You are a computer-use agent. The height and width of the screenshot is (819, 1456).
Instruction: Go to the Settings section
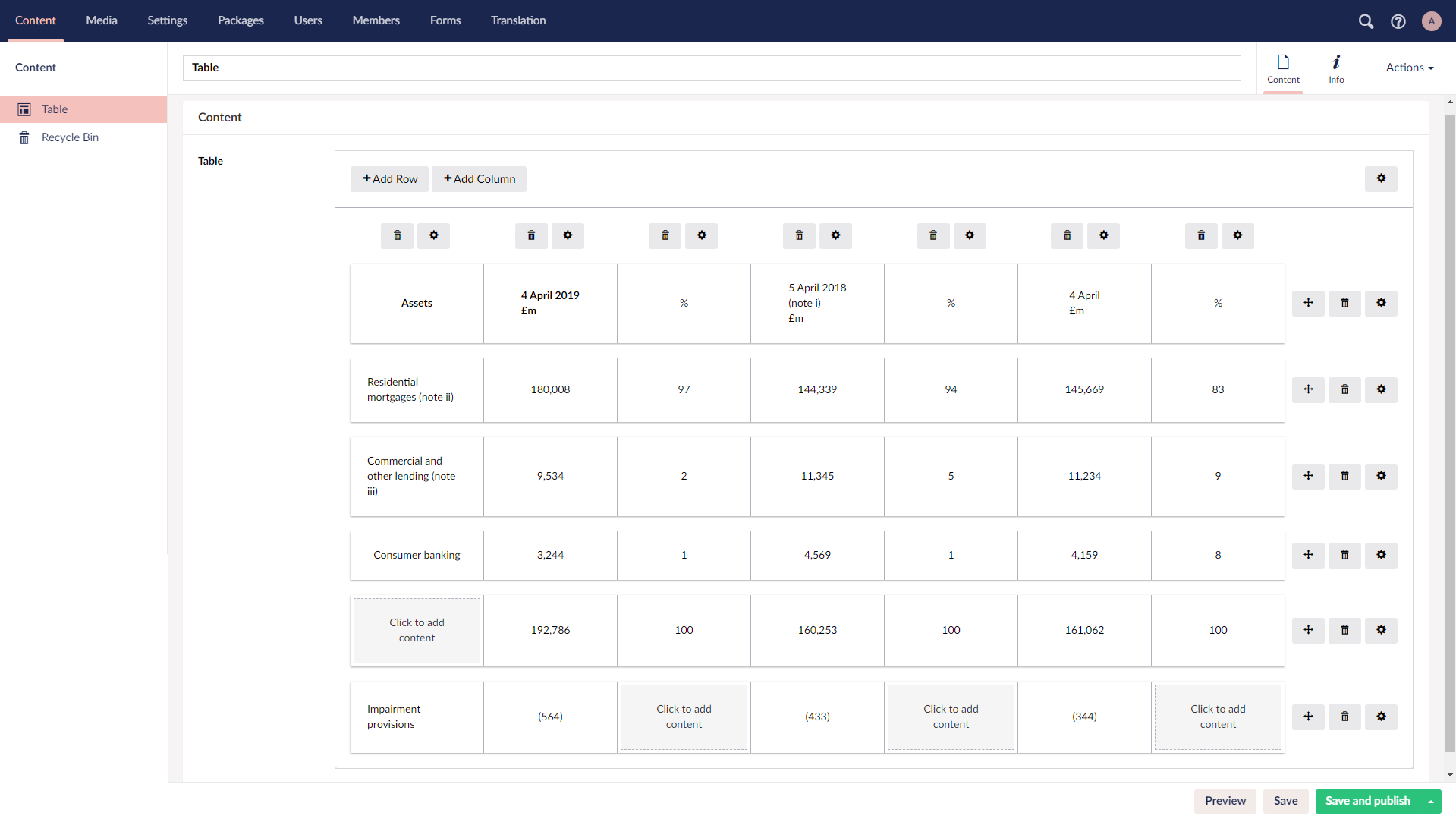167,20
